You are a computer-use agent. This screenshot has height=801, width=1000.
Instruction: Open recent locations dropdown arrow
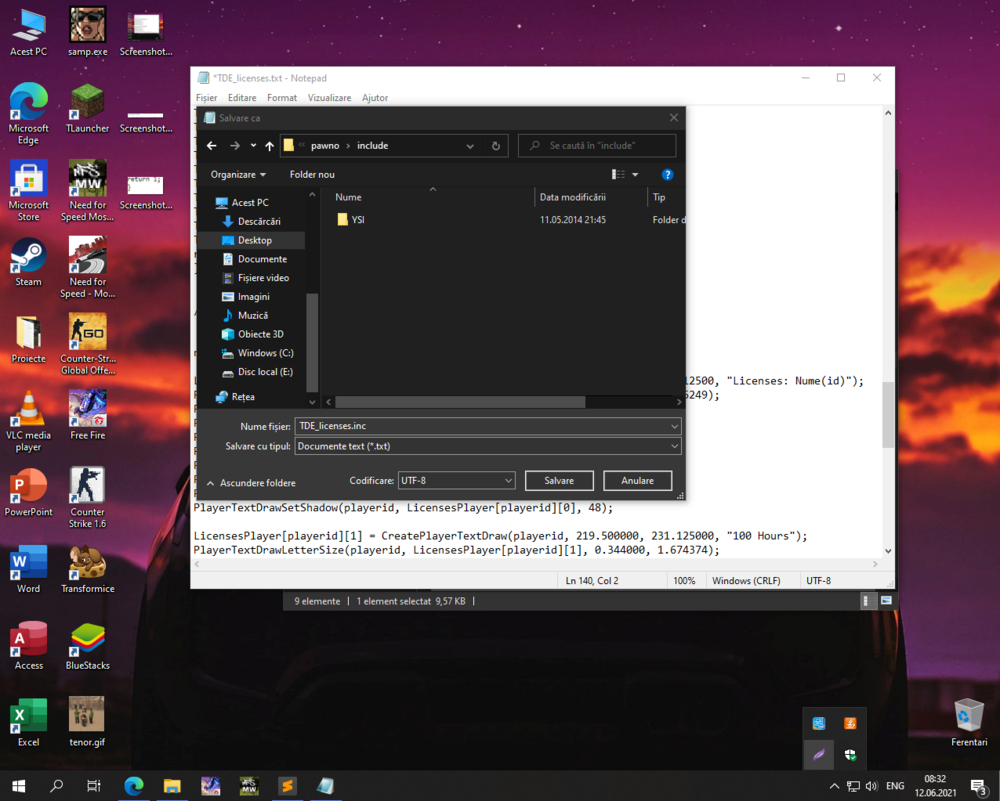pyautogui.click(x=253, y=146)
